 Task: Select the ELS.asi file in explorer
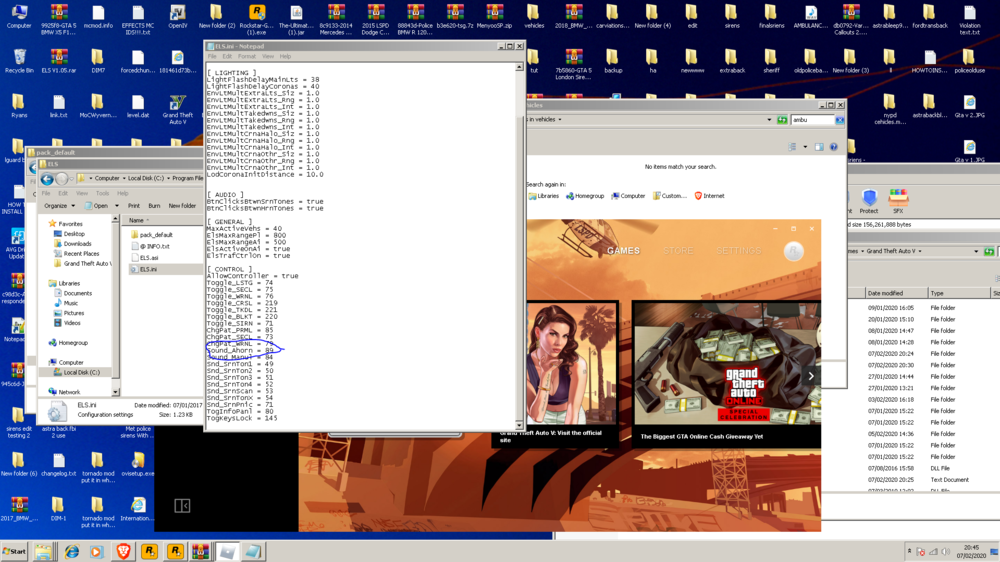pos(144,258)
